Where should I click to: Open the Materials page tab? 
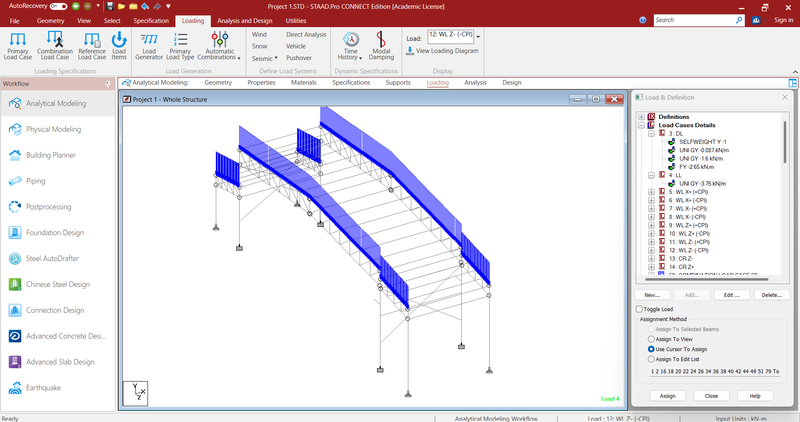pyautogui.click(x=304, y=83)
